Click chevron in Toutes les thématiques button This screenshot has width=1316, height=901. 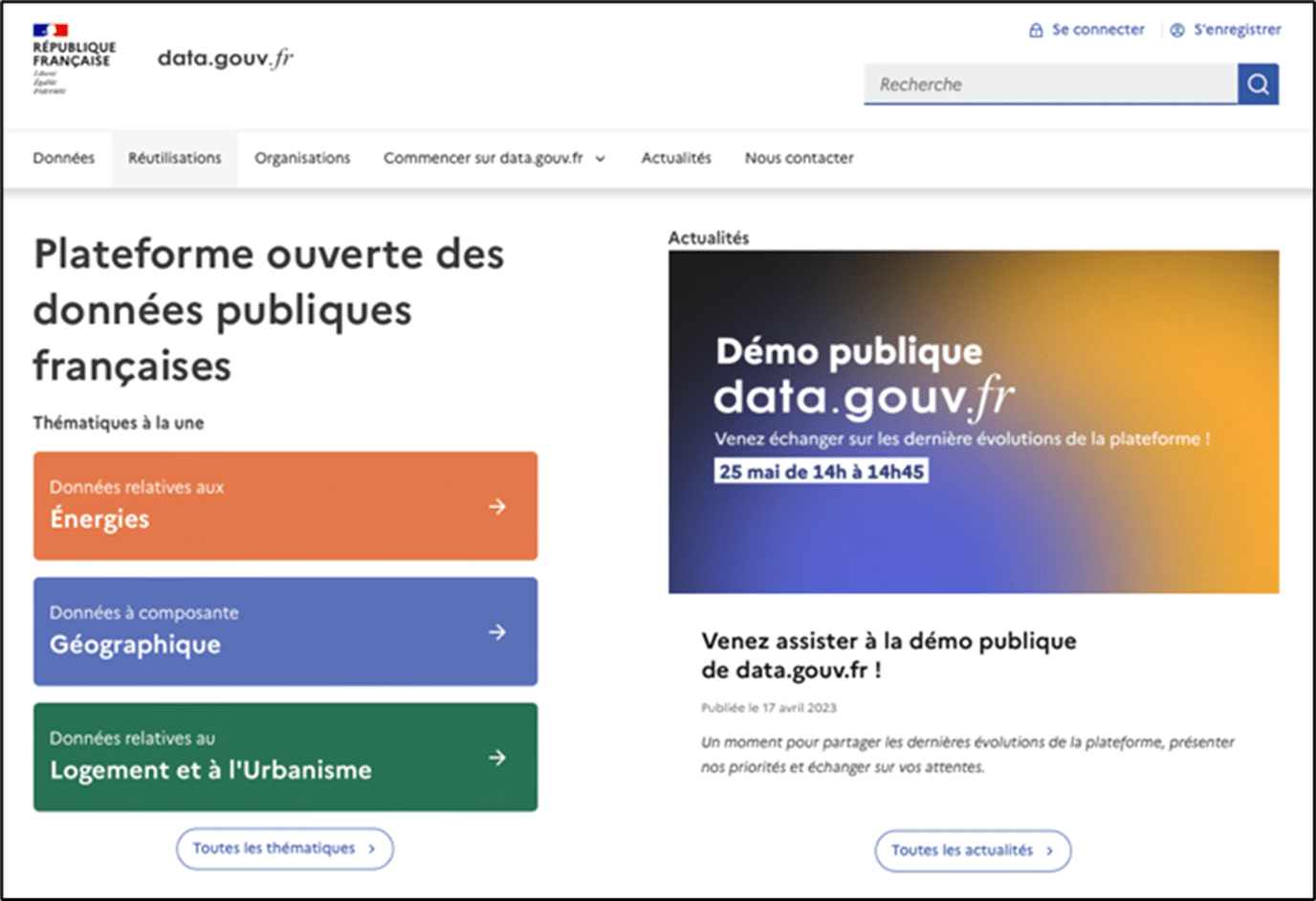372,848
